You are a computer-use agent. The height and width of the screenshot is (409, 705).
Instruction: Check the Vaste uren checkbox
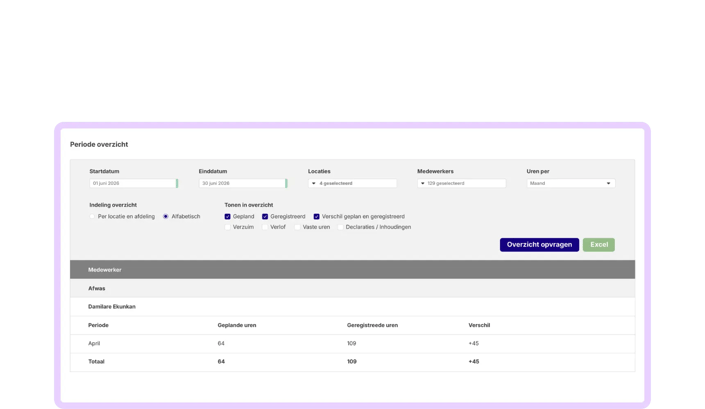297,227
